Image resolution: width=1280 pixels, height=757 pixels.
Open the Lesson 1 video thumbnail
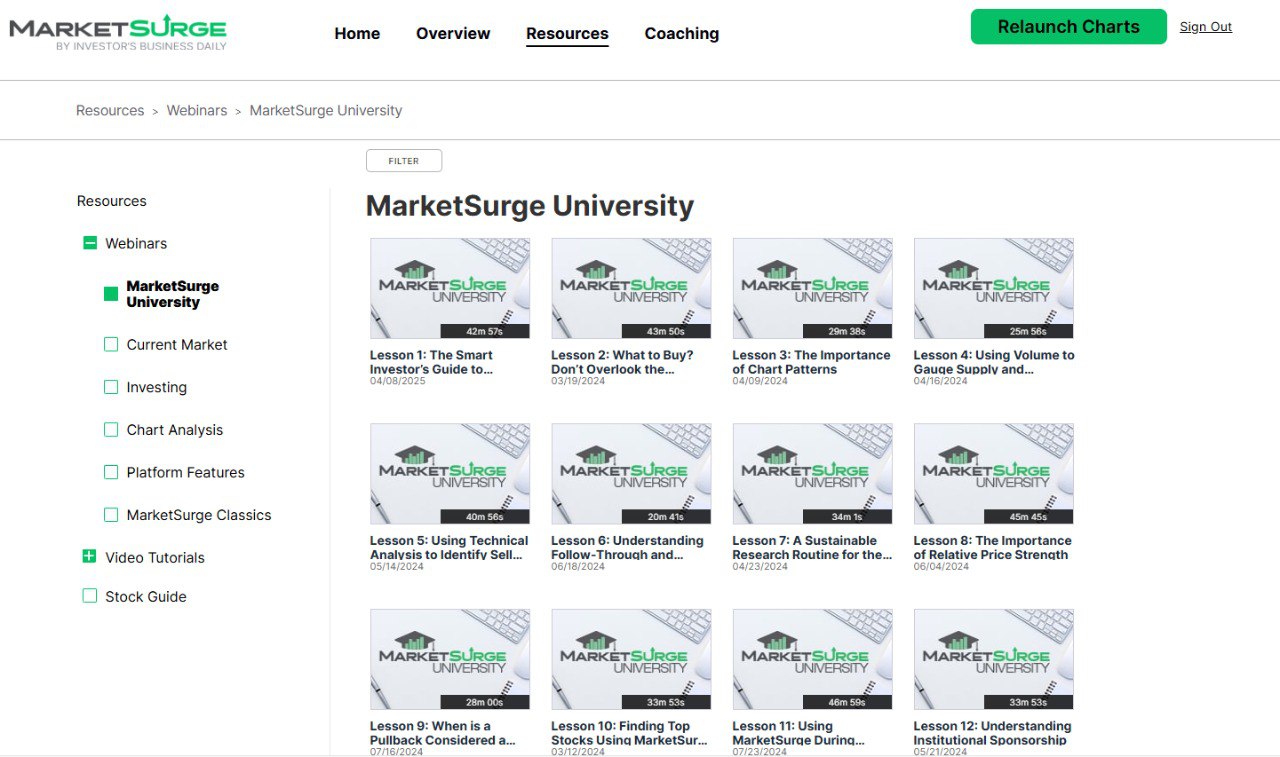pyautogui.click(x=450, y=288)
